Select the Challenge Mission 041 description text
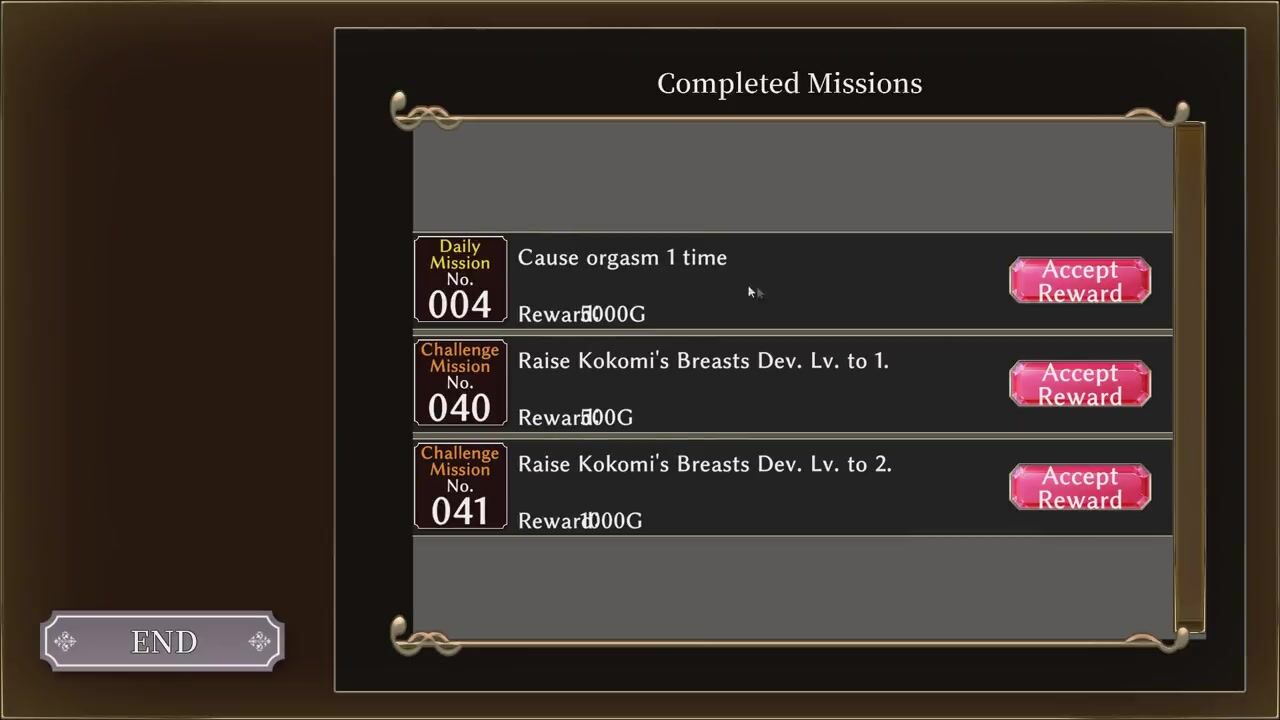The height and width of the screenshot is (720, 1280). pos(704,464)
